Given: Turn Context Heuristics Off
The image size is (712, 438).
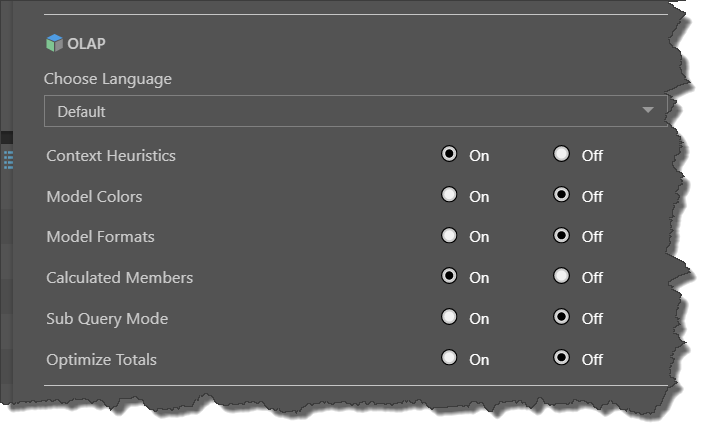Looking at the screenshot, I should click(561, 154).
